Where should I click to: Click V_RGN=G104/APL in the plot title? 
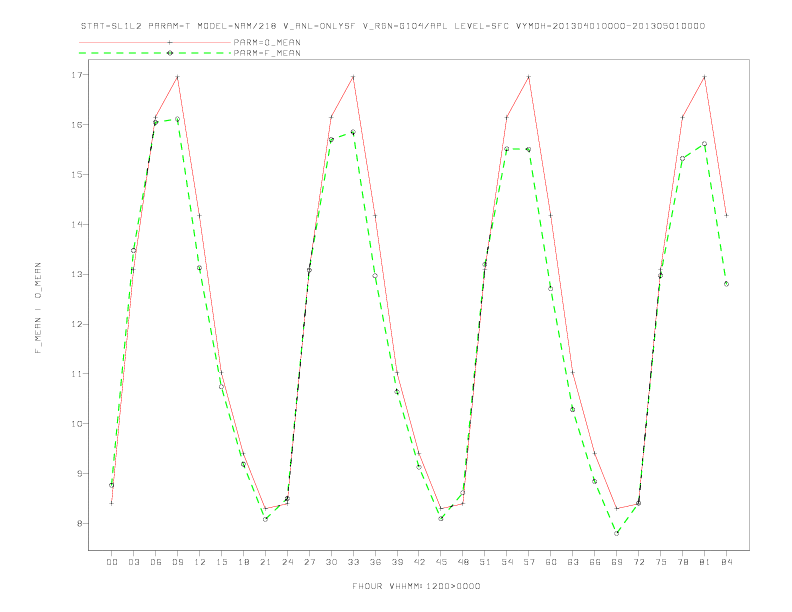[x=406, y=26]
